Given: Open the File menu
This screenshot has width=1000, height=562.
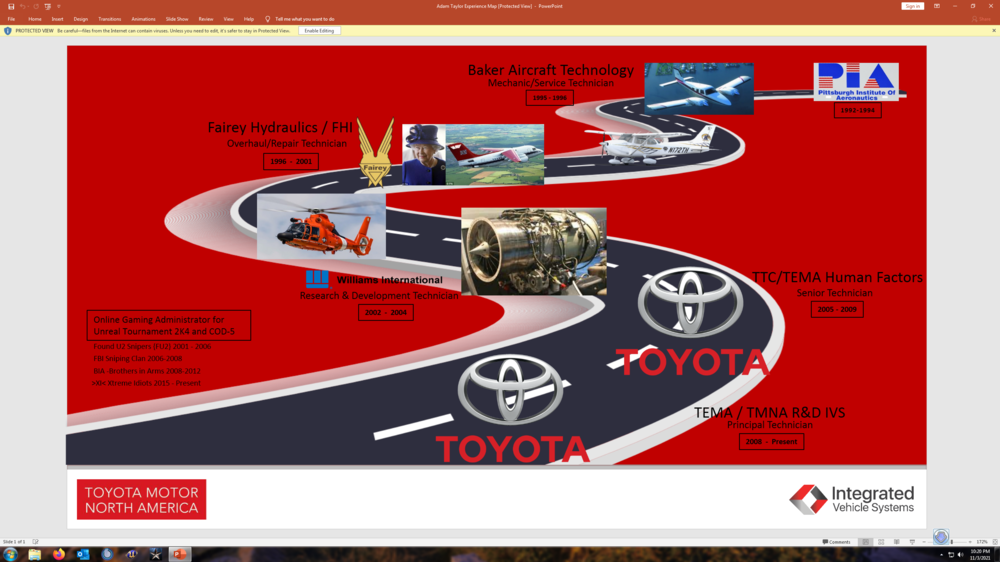Looking at the screenshot, I should click(11, 19).
